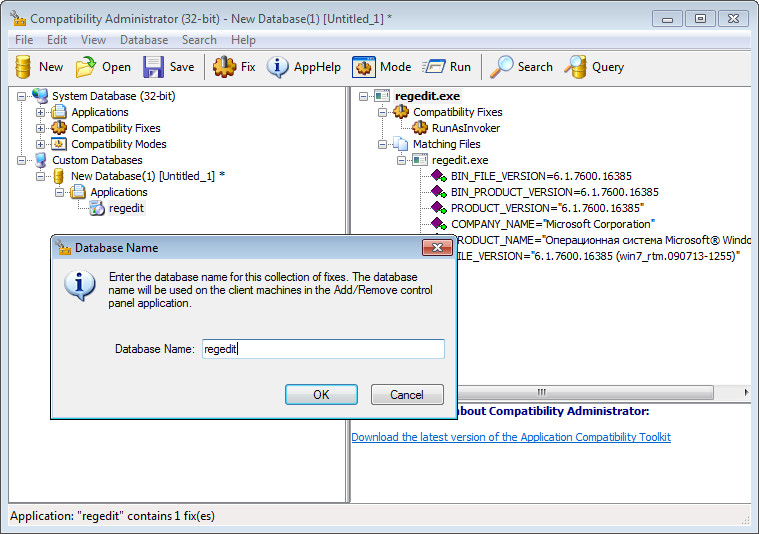759x534 pixels.
Task: Click the Custom Databases icon in tree
Action: [x=41, y=160]
